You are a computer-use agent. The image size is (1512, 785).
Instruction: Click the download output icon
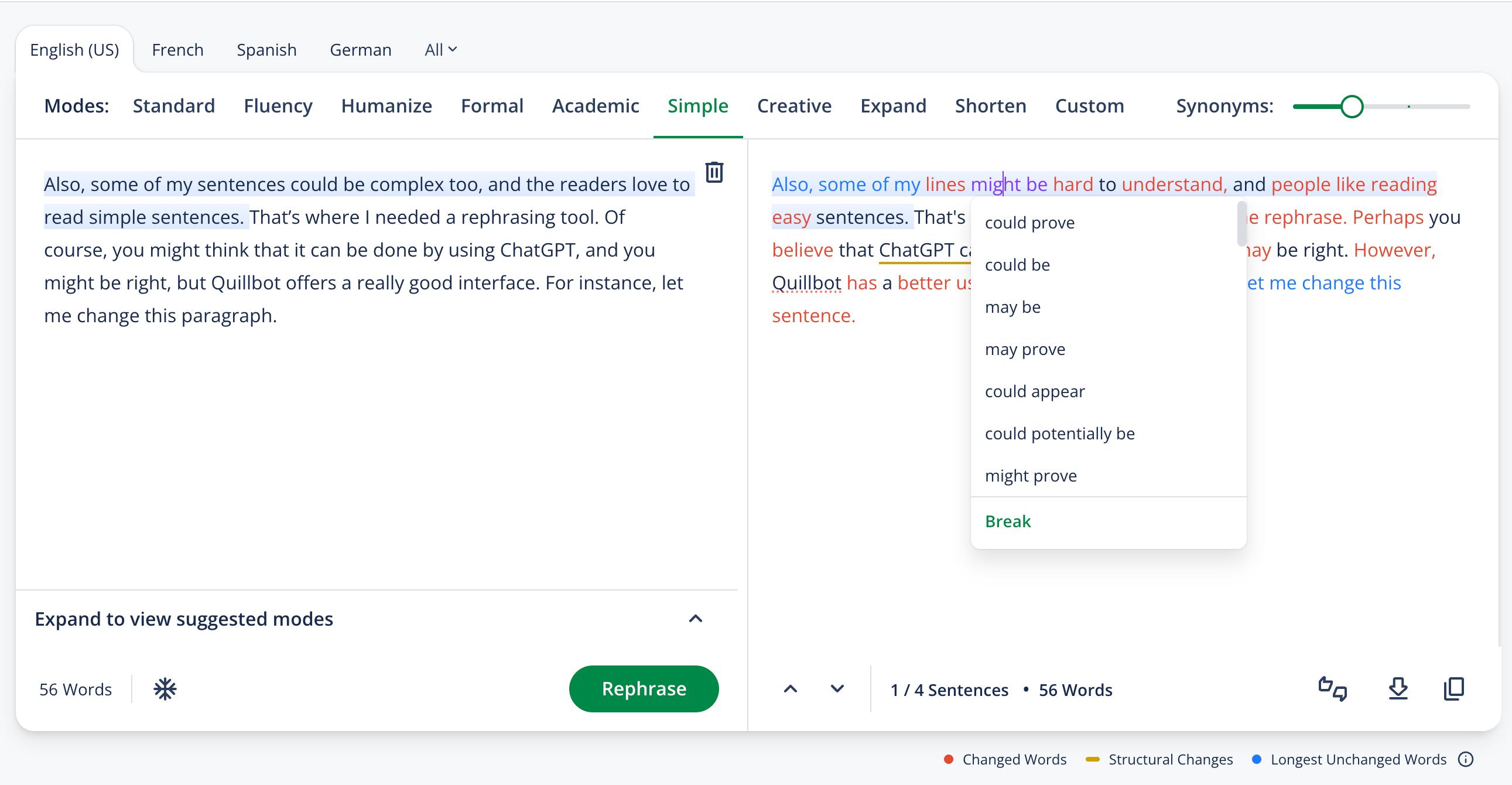[1398, 689]
